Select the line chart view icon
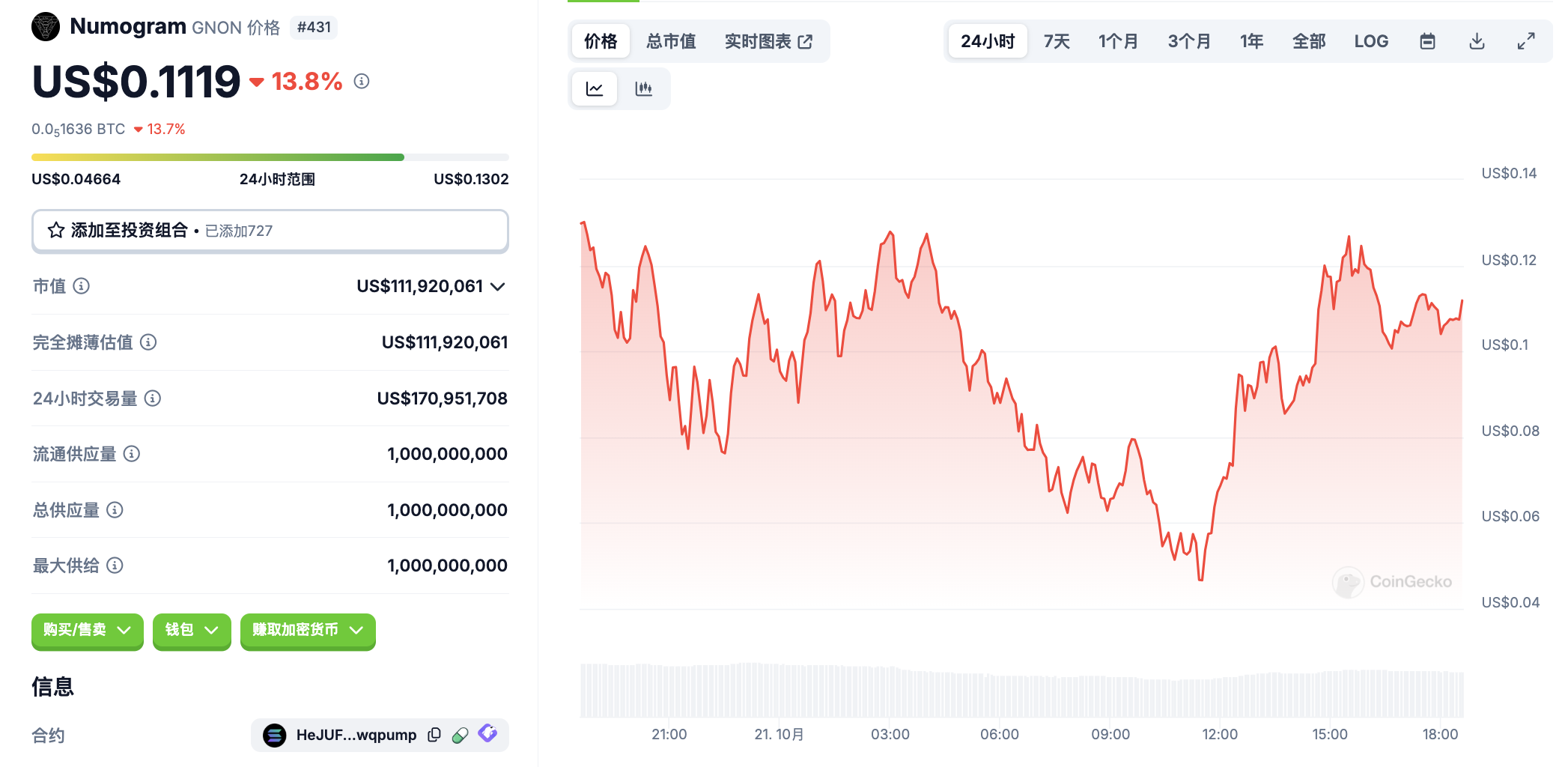 [x=595, y=89]
